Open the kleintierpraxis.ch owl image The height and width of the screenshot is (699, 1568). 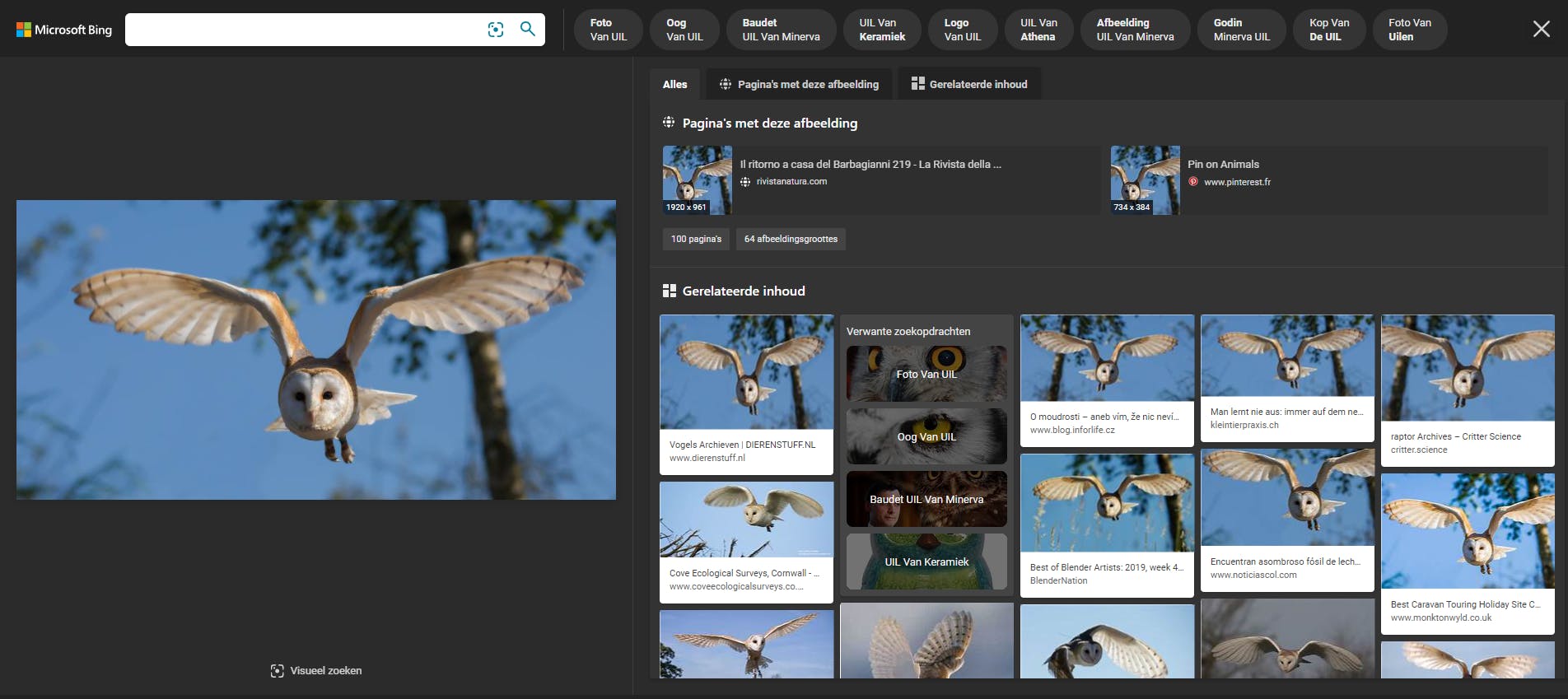point(1287,356)
